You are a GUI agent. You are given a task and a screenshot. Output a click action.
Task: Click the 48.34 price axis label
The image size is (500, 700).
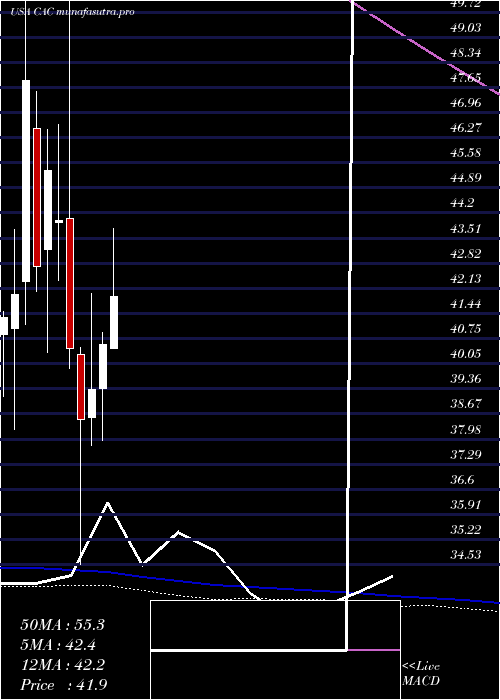click(466, 53)
